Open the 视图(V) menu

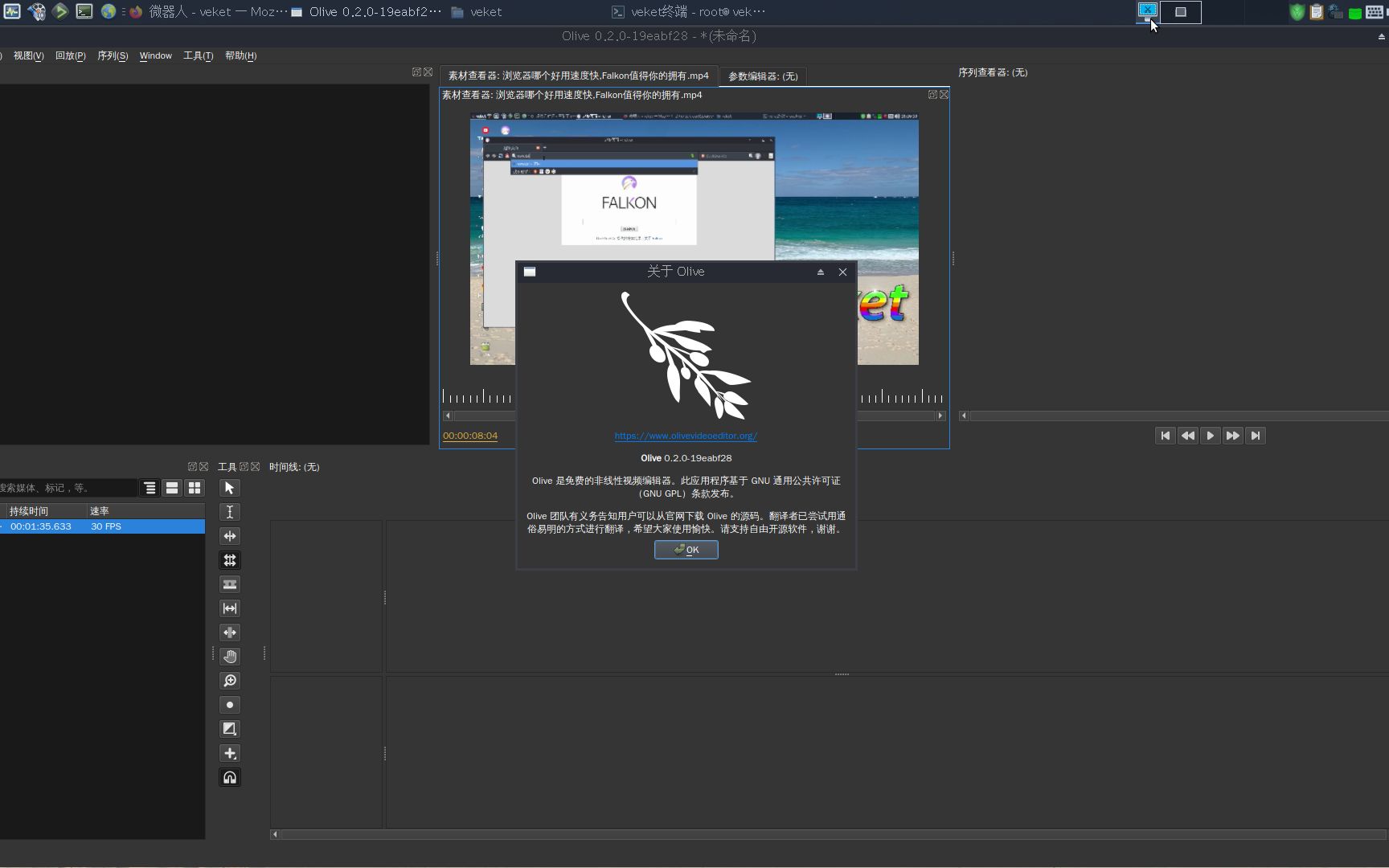click(x=29, y=55)
